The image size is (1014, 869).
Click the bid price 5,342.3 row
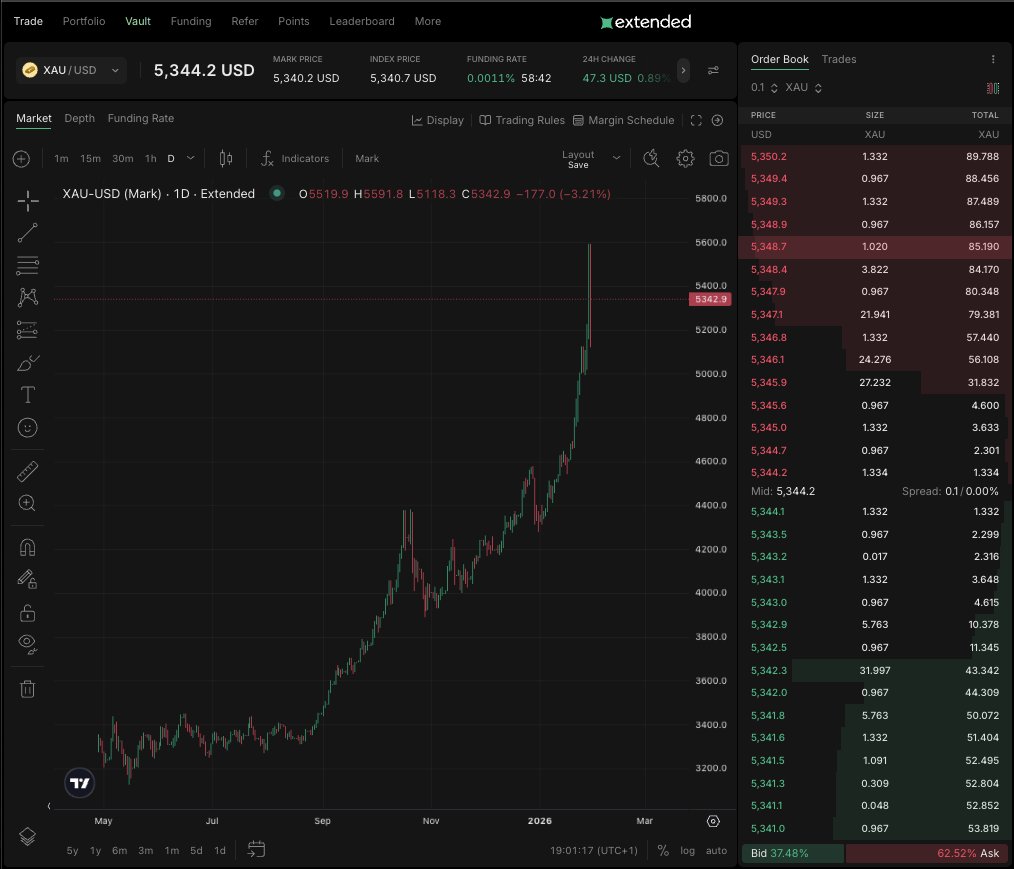tap(876, 671)
